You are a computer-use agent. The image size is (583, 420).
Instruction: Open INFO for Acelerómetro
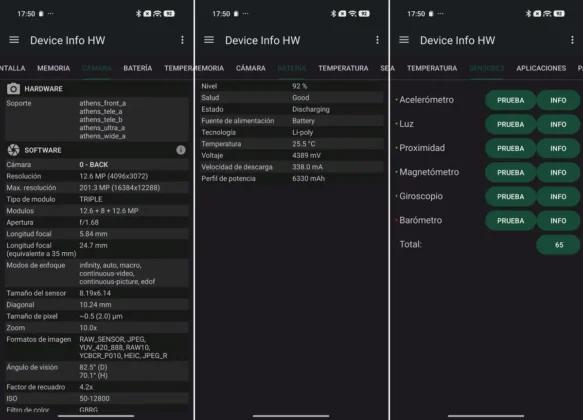tap(558, 100)
